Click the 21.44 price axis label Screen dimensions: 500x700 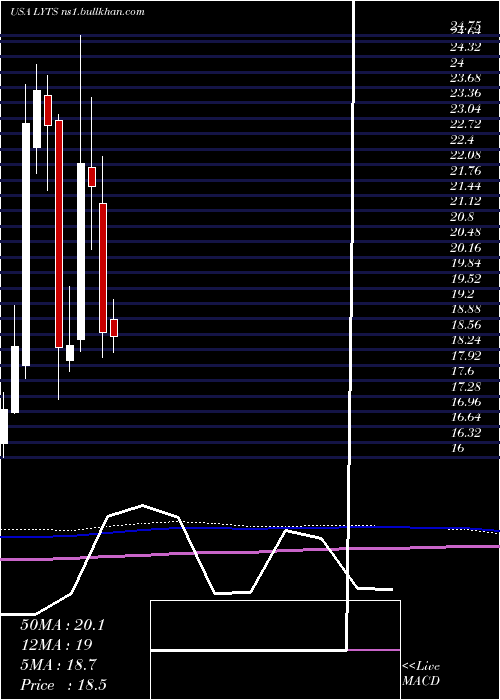click(x=466, y=186)
